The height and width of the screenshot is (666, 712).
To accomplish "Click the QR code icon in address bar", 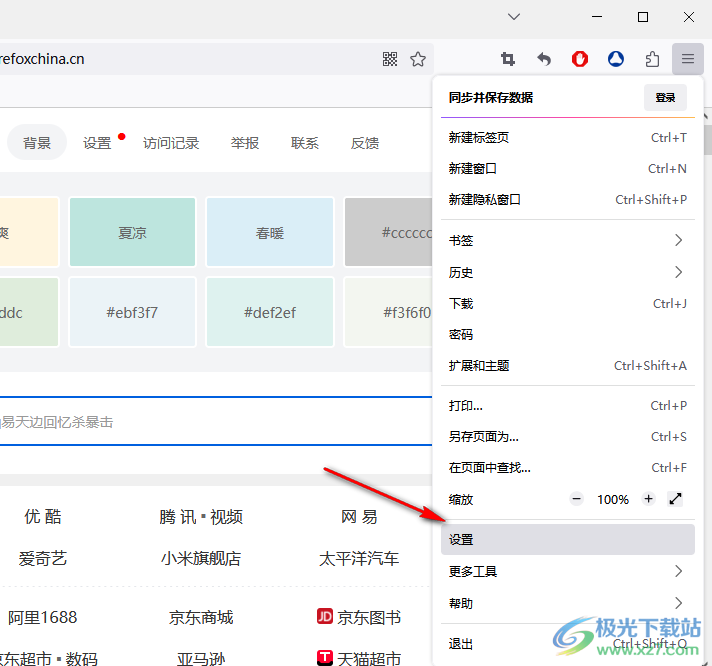I will [x=390, y=59].
